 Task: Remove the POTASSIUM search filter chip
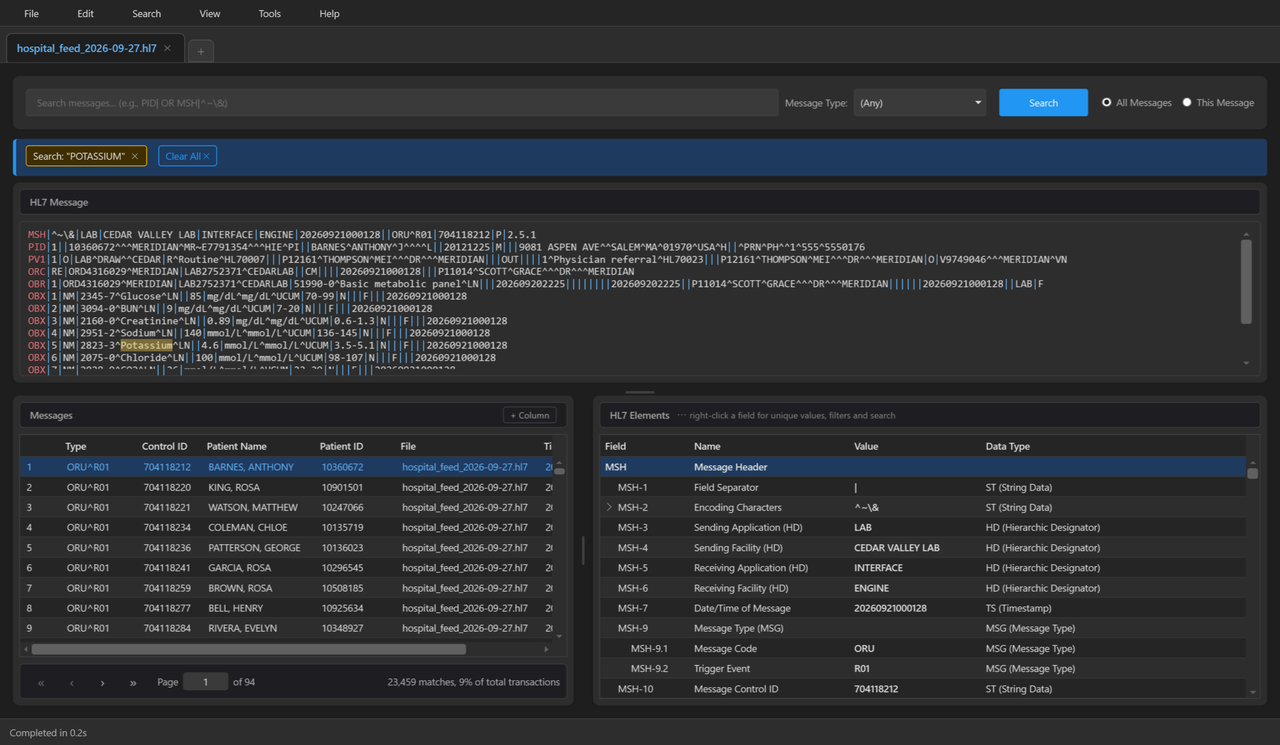click(135, 156)
